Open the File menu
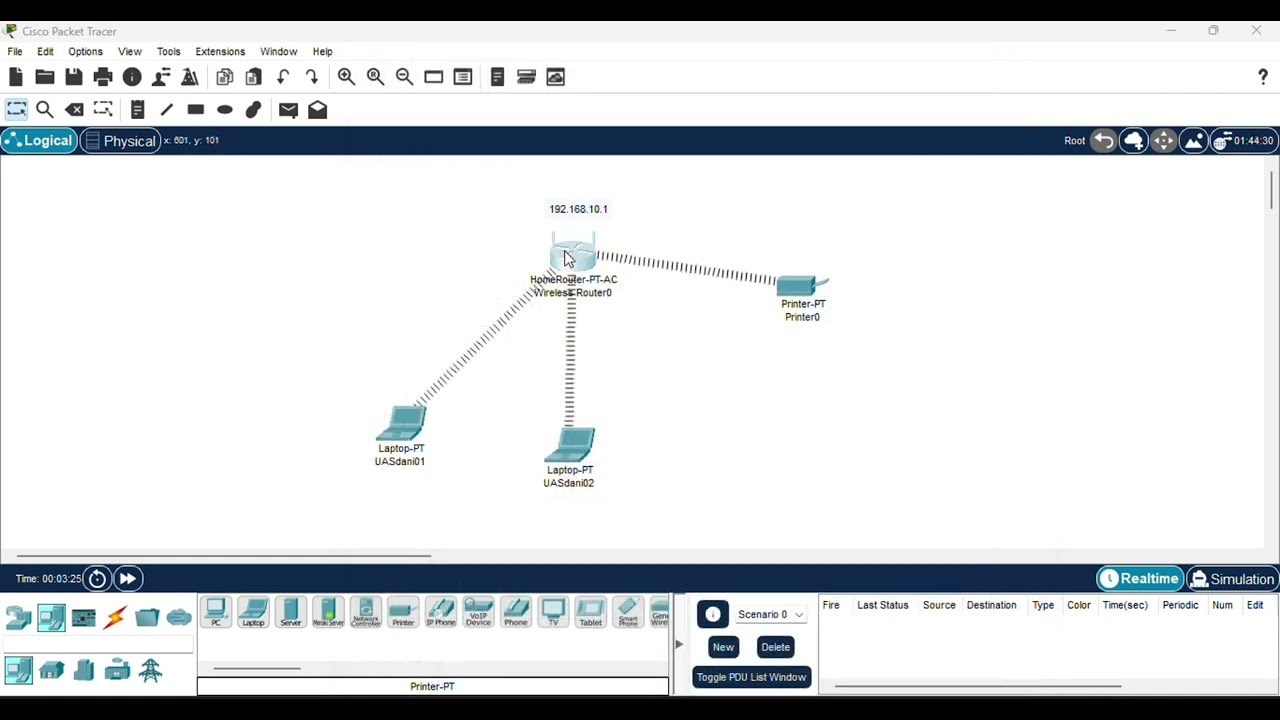 tap(15, 52)
